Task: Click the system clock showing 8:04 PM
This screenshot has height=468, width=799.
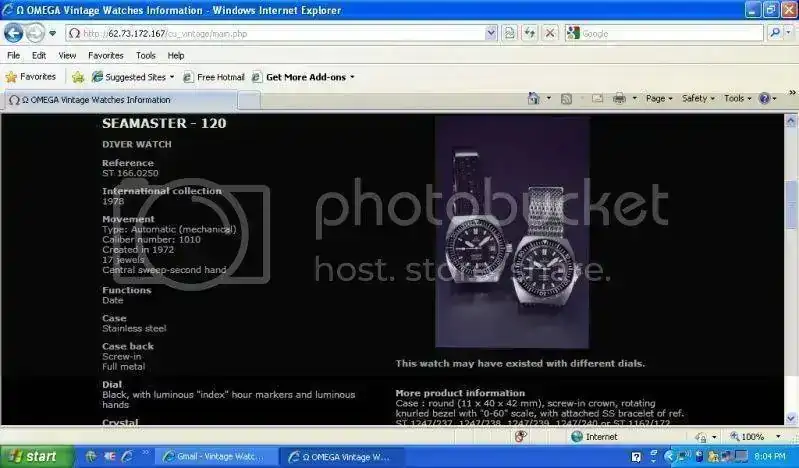Action: click(769, 457)
